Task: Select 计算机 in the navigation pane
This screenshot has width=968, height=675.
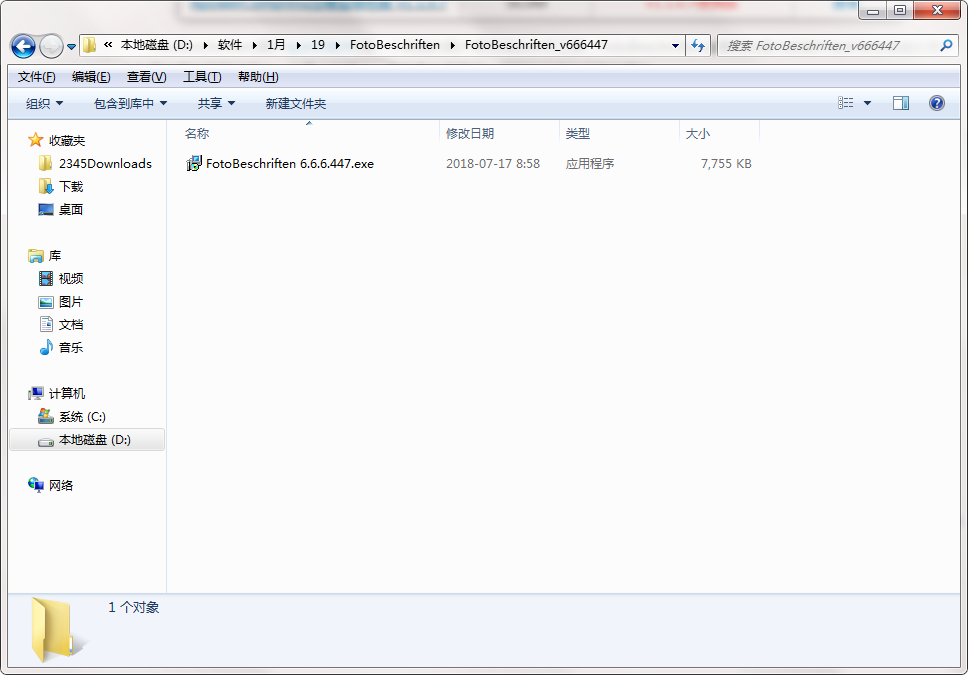Action: tap(67, 393)
